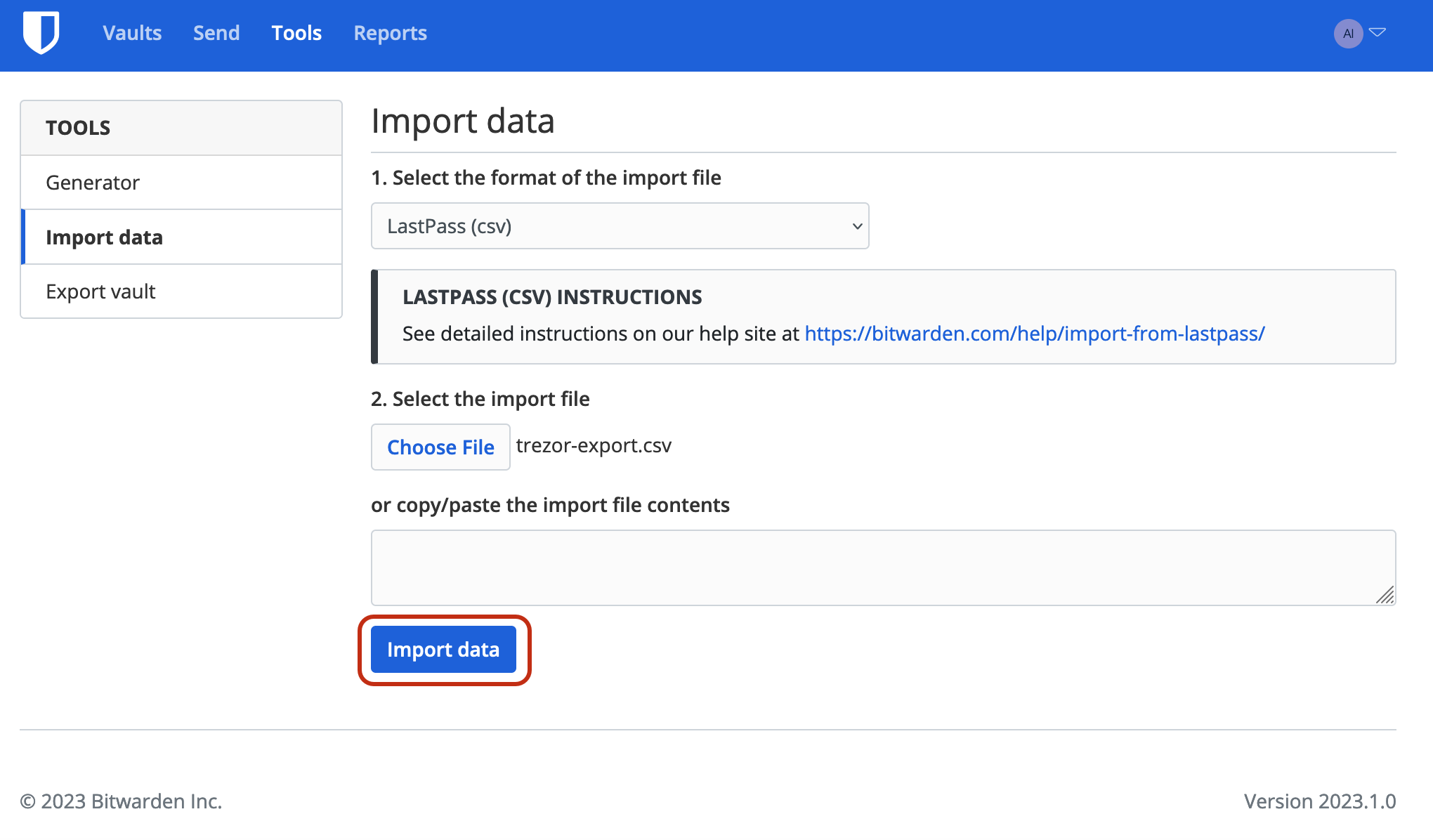1433x840 pixels.
Task: Click the Bitwarden shield logo
Action: [x=41, y=32]
